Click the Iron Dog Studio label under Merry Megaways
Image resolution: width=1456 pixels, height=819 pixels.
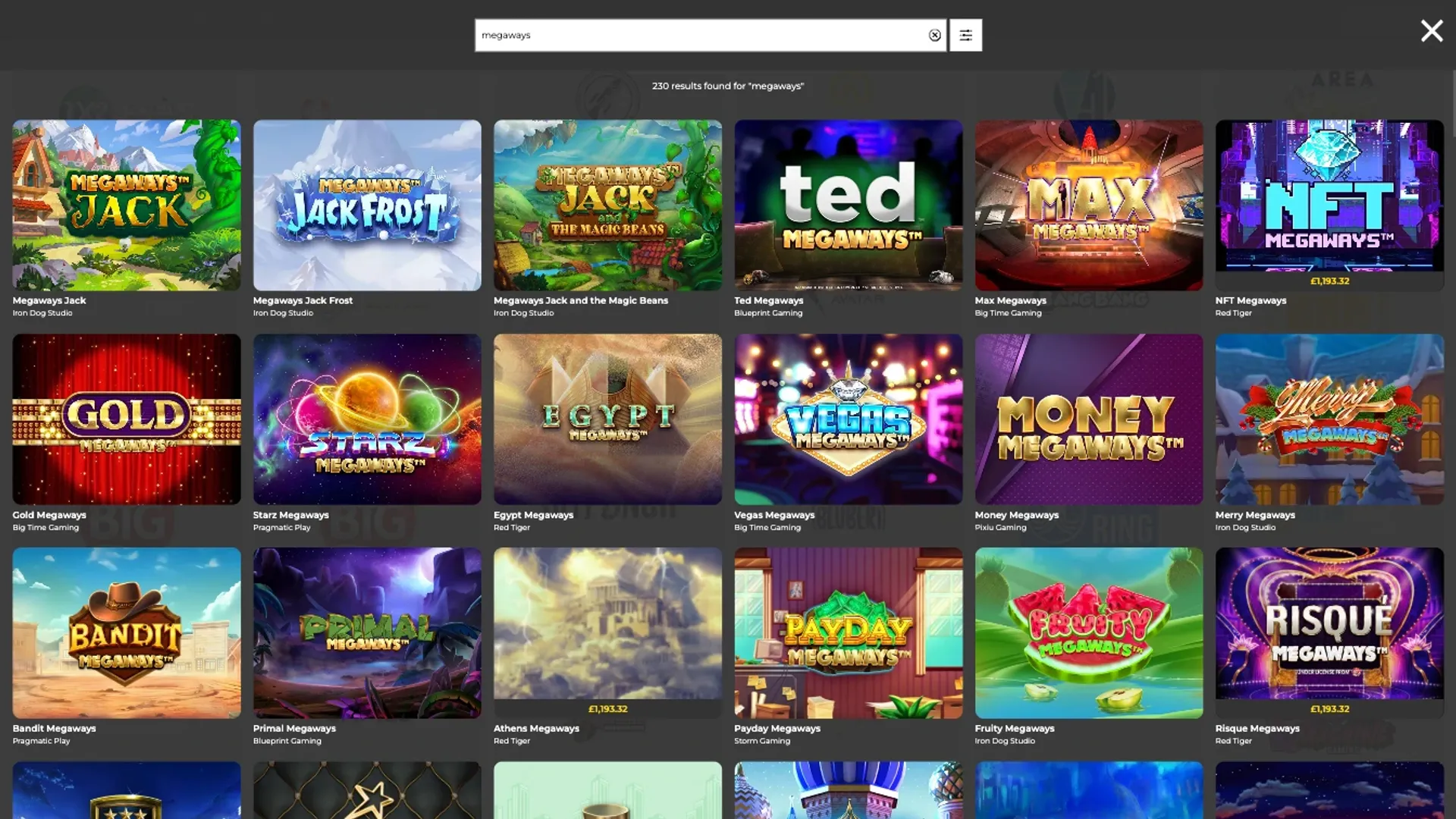click(1245, 528)
